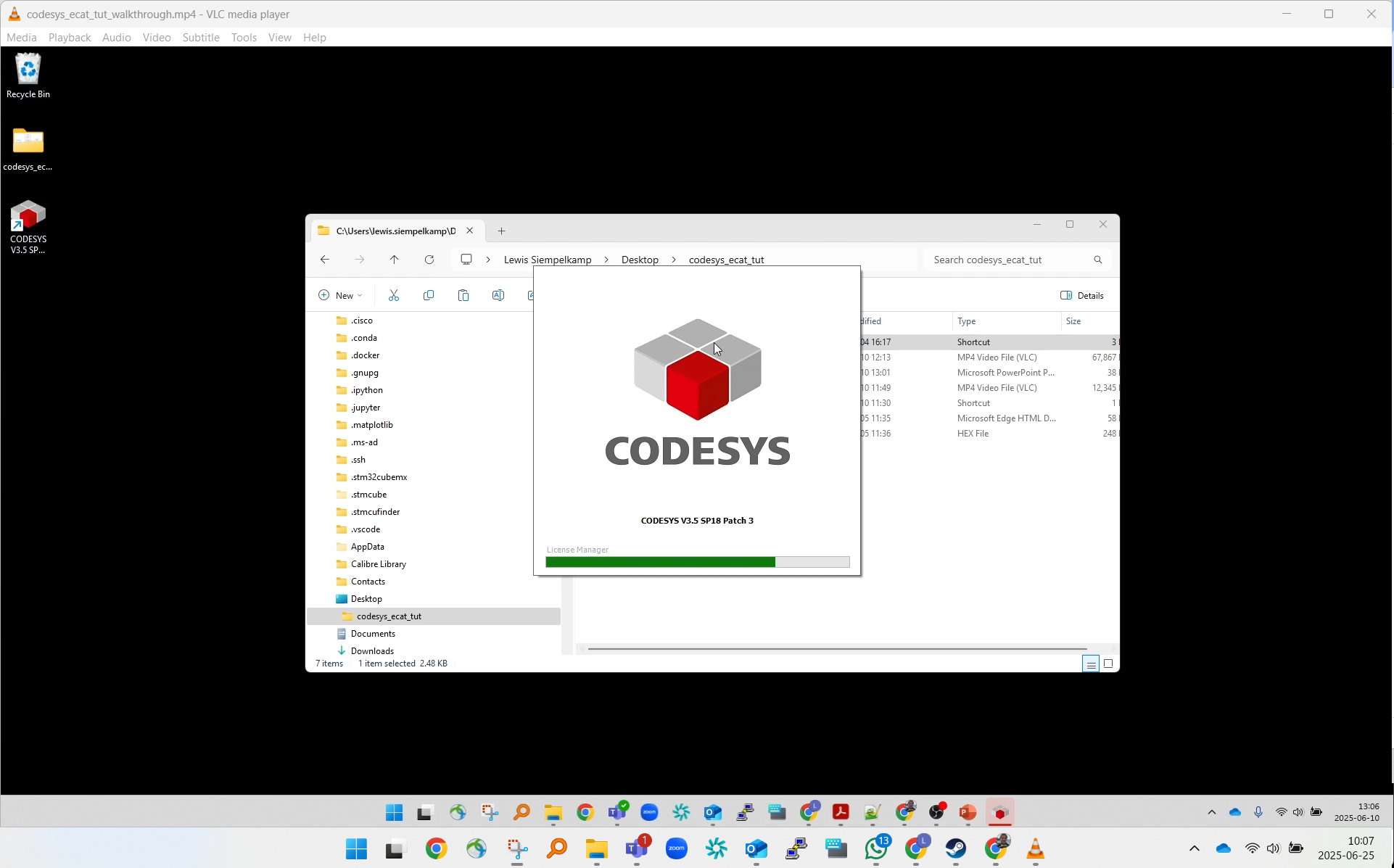Click the License Manager progress bar
Image resolution: width=1394 pixels, height=868 pixels.
696,562
